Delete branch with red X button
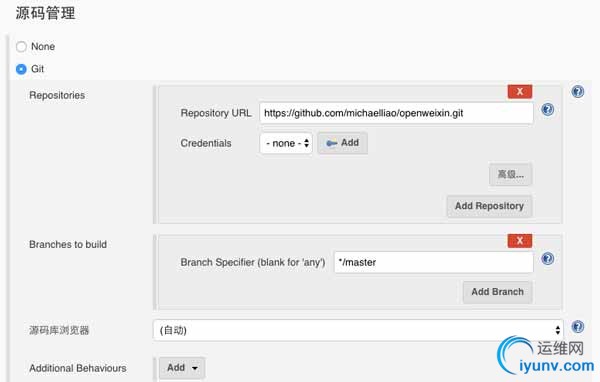 coord(520,241)
